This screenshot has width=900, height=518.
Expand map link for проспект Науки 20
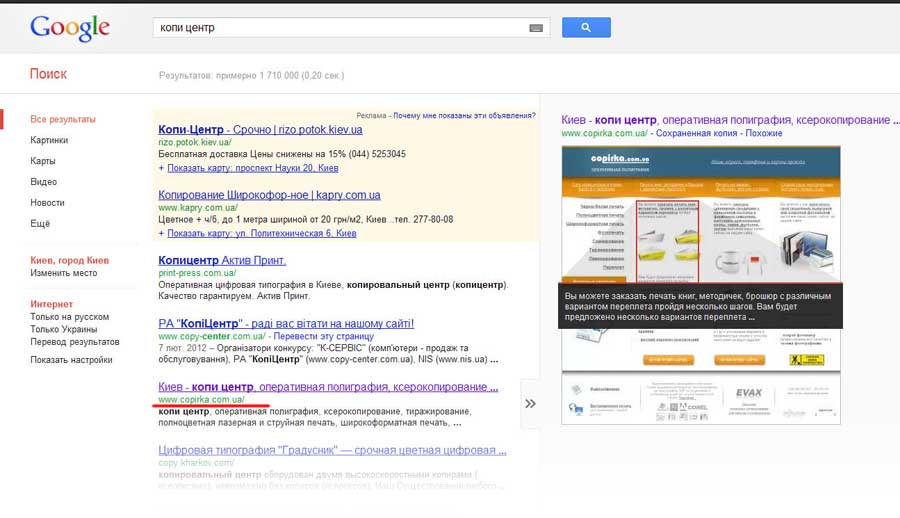click(x=253, y=168)
